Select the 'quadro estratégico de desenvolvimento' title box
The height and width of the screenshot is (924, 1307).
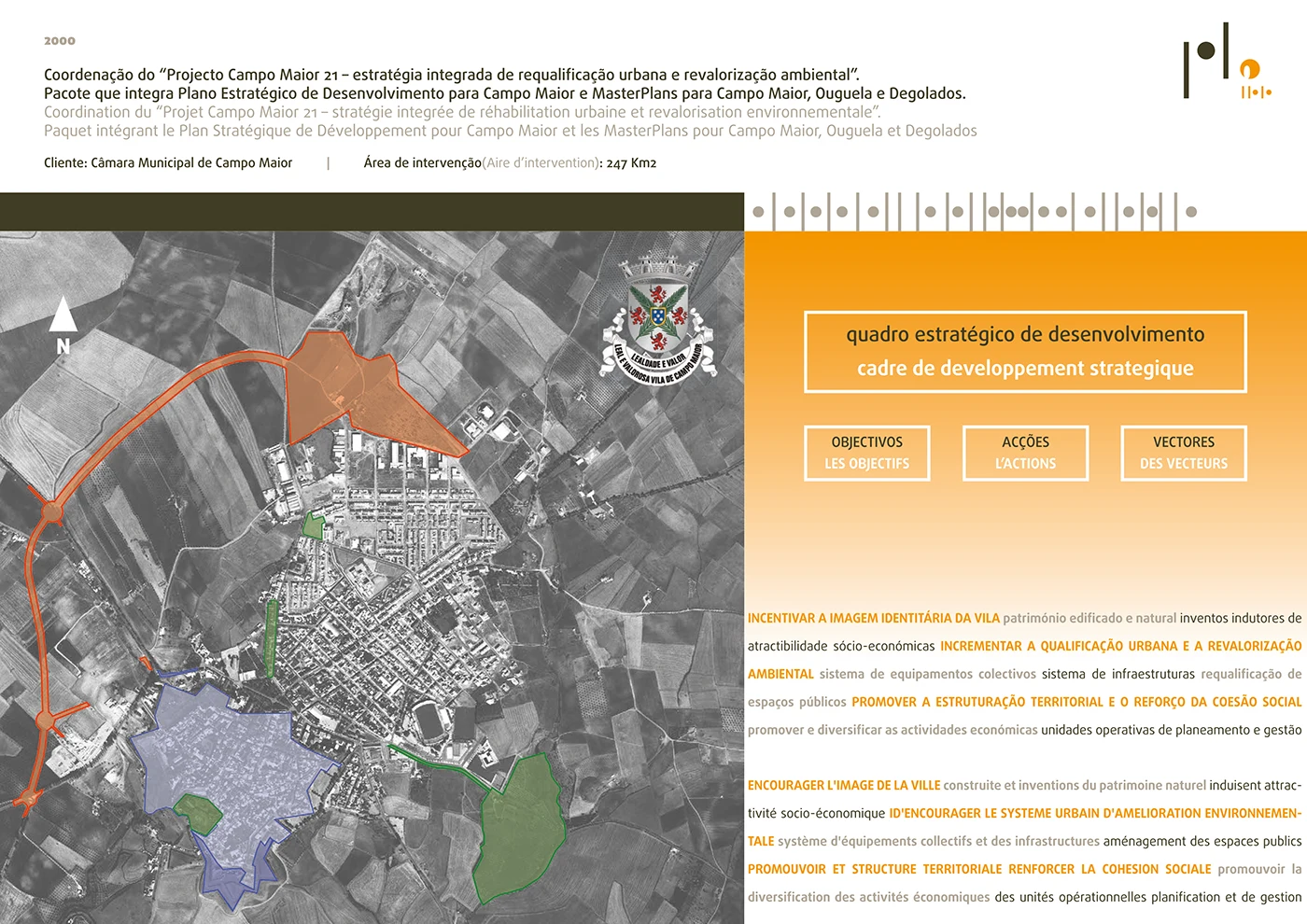pos(1025,351)
